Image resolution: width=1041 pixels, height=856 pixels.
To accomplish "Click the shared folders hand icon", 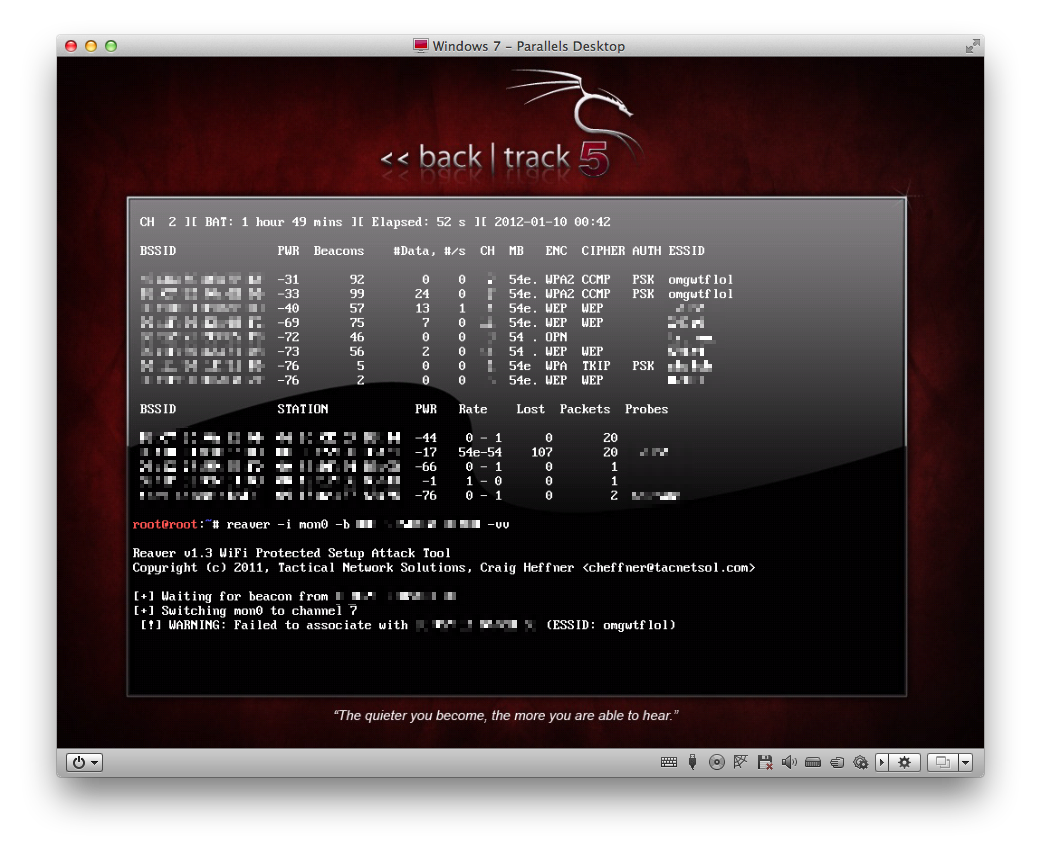I will pos(837,762).
